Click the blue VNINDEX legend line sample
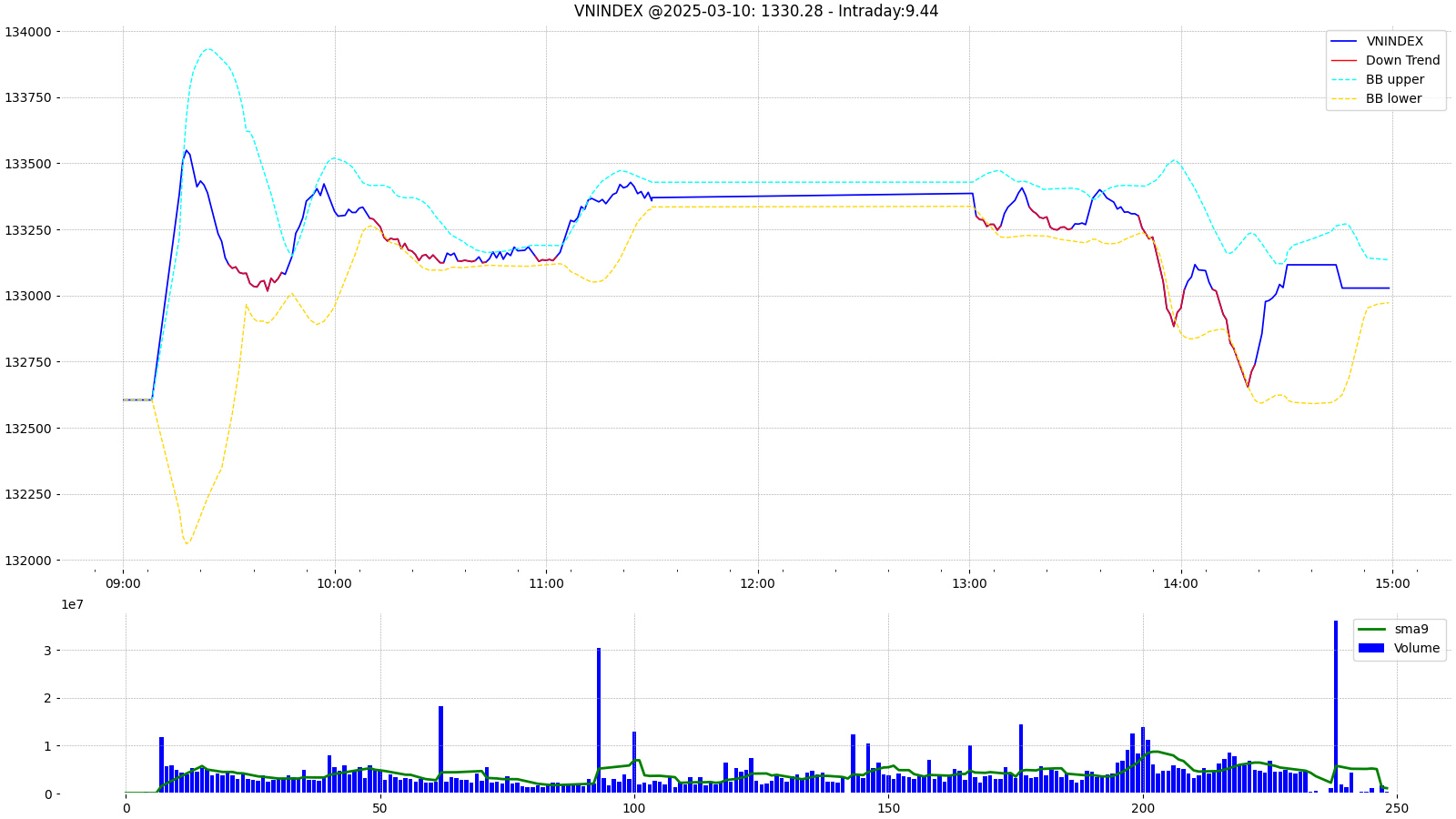This screenshot has height=819, width=1456. click(x=1344, y=42)
